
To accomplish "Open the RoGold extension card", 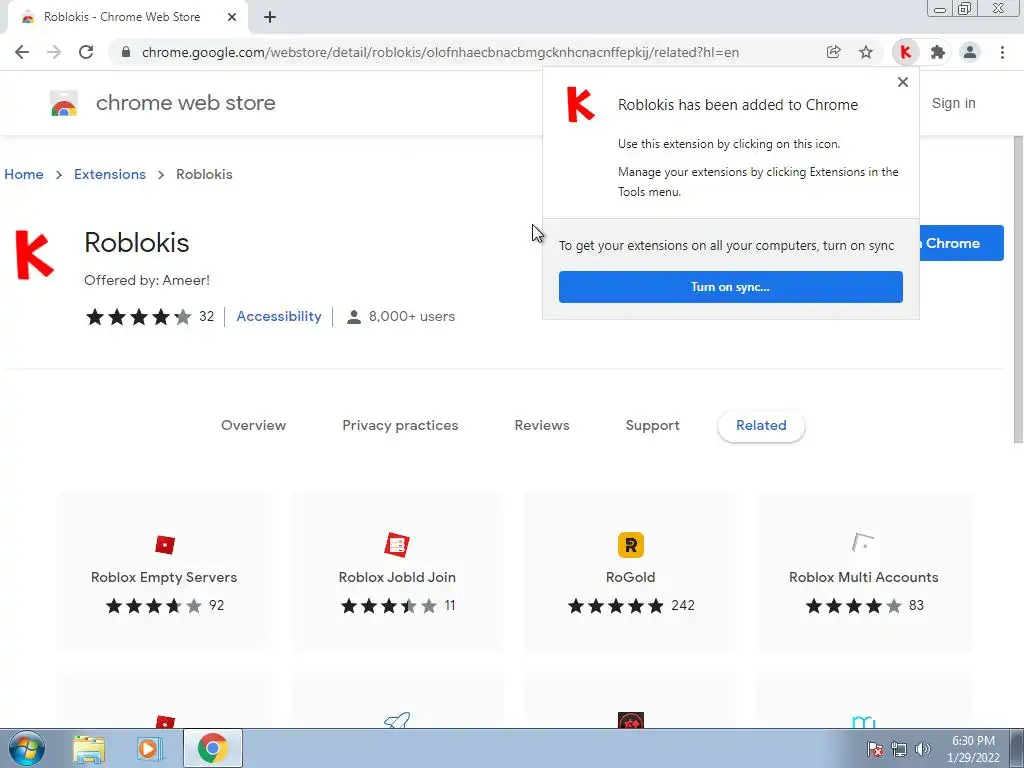I will coord(630,572).
